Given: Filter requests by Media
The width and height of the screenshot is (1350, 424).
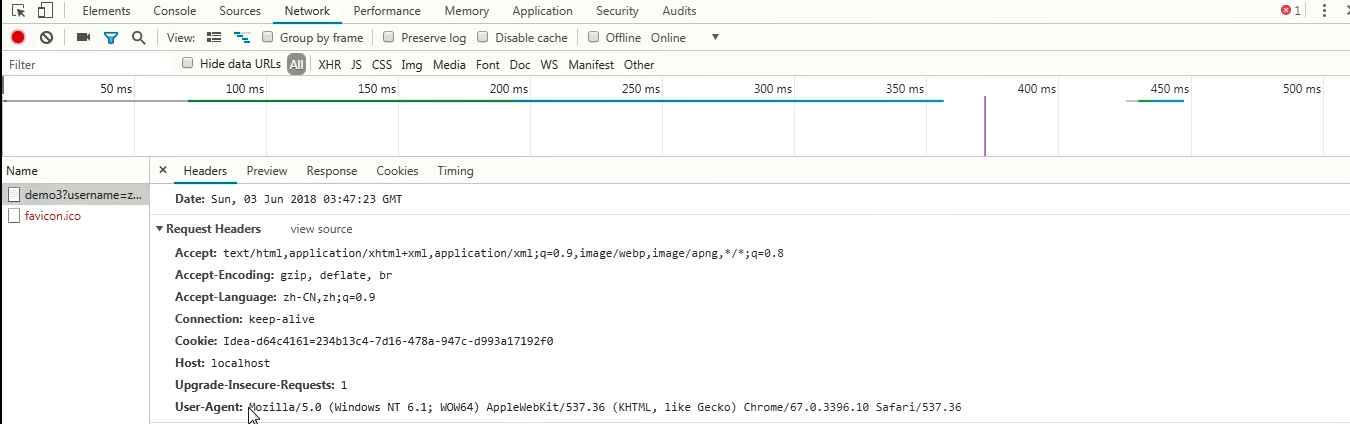Looking at the screenshot, I should point(449,64).
